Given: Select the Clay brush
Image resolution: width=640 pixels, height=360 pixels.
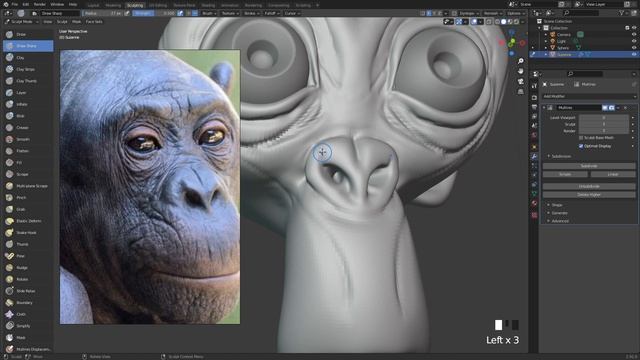Looking at the screenshot, I should [28, 58].
